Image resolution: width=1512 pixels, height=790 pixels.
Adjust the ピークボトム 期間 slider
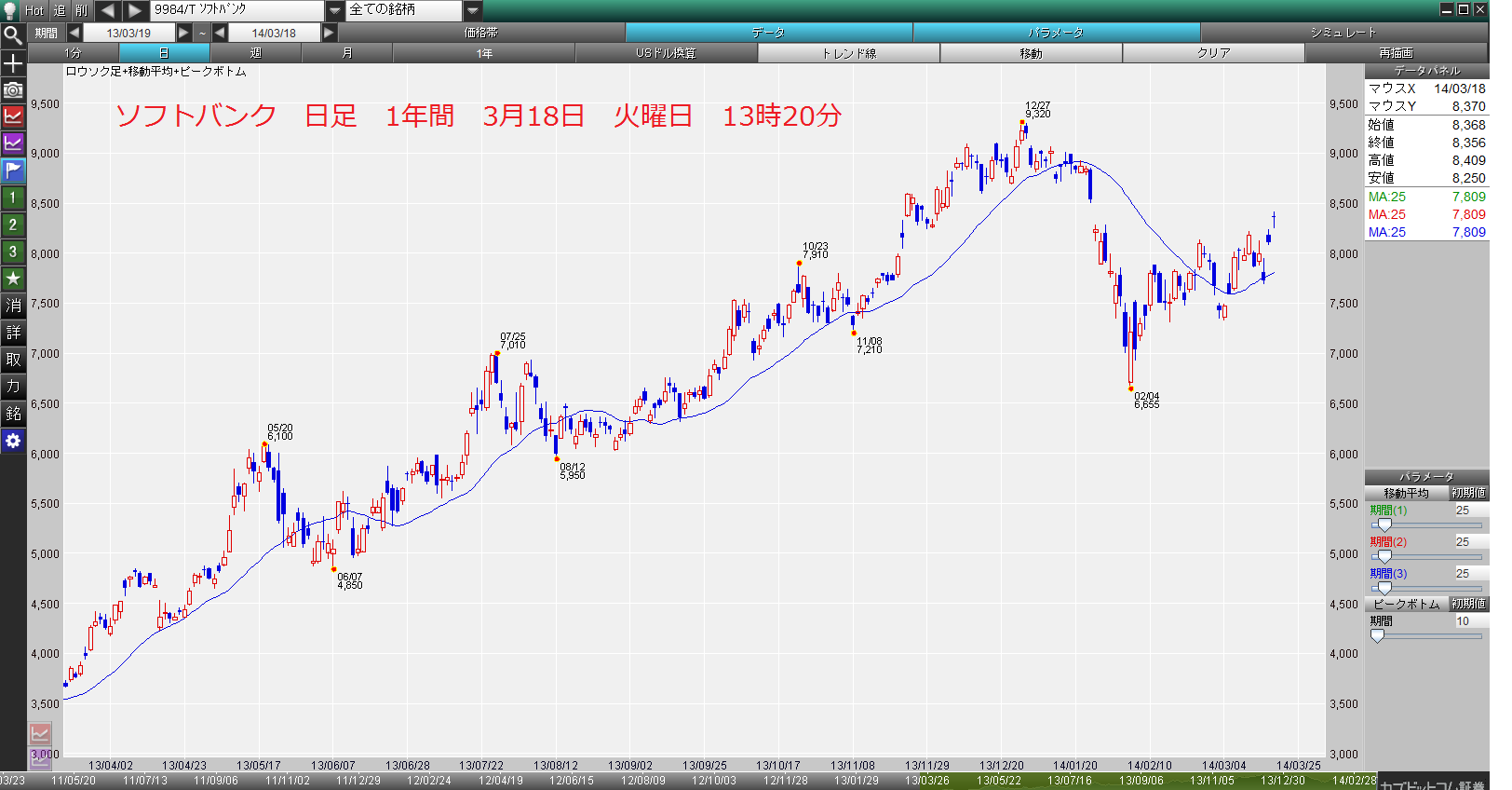(1377, 636)
